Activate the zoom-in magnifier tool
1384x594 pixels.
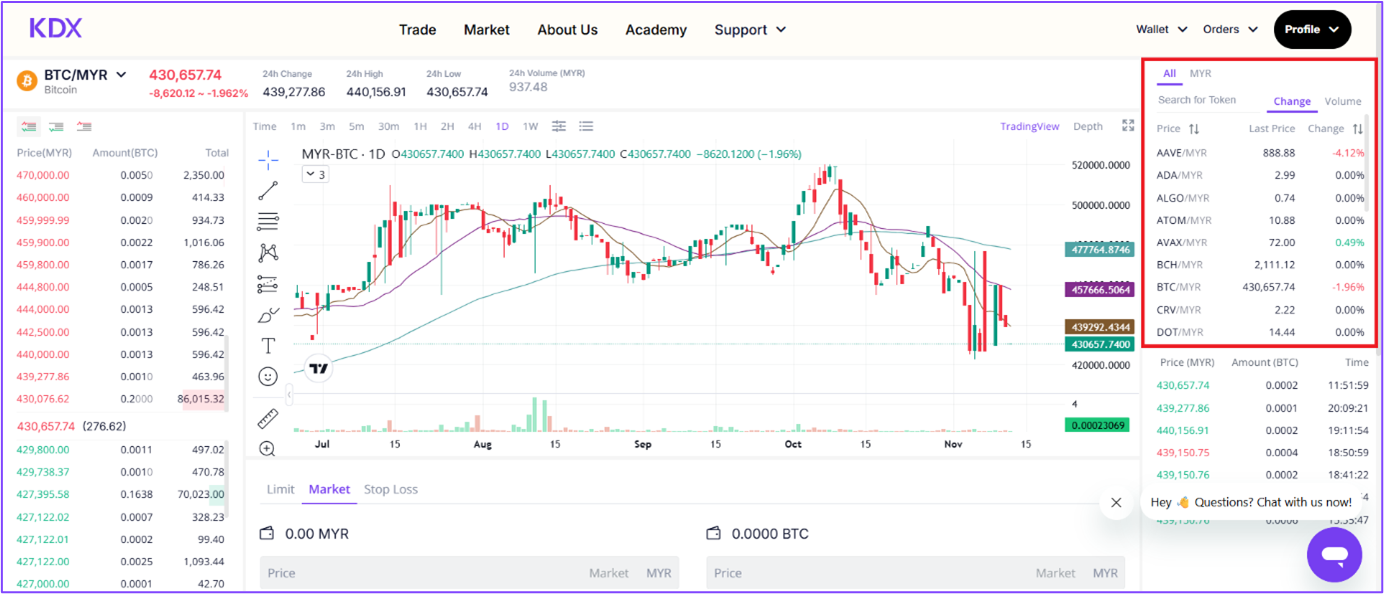pos(267,449)
